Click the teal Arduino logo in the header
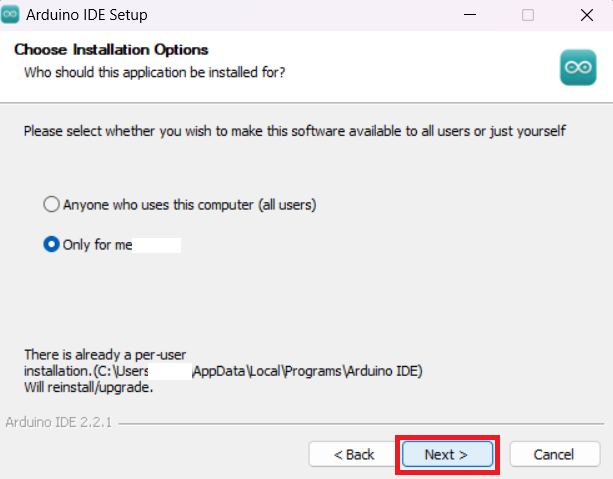The width and height of the screenshot is (613, 479). [578, 67]
